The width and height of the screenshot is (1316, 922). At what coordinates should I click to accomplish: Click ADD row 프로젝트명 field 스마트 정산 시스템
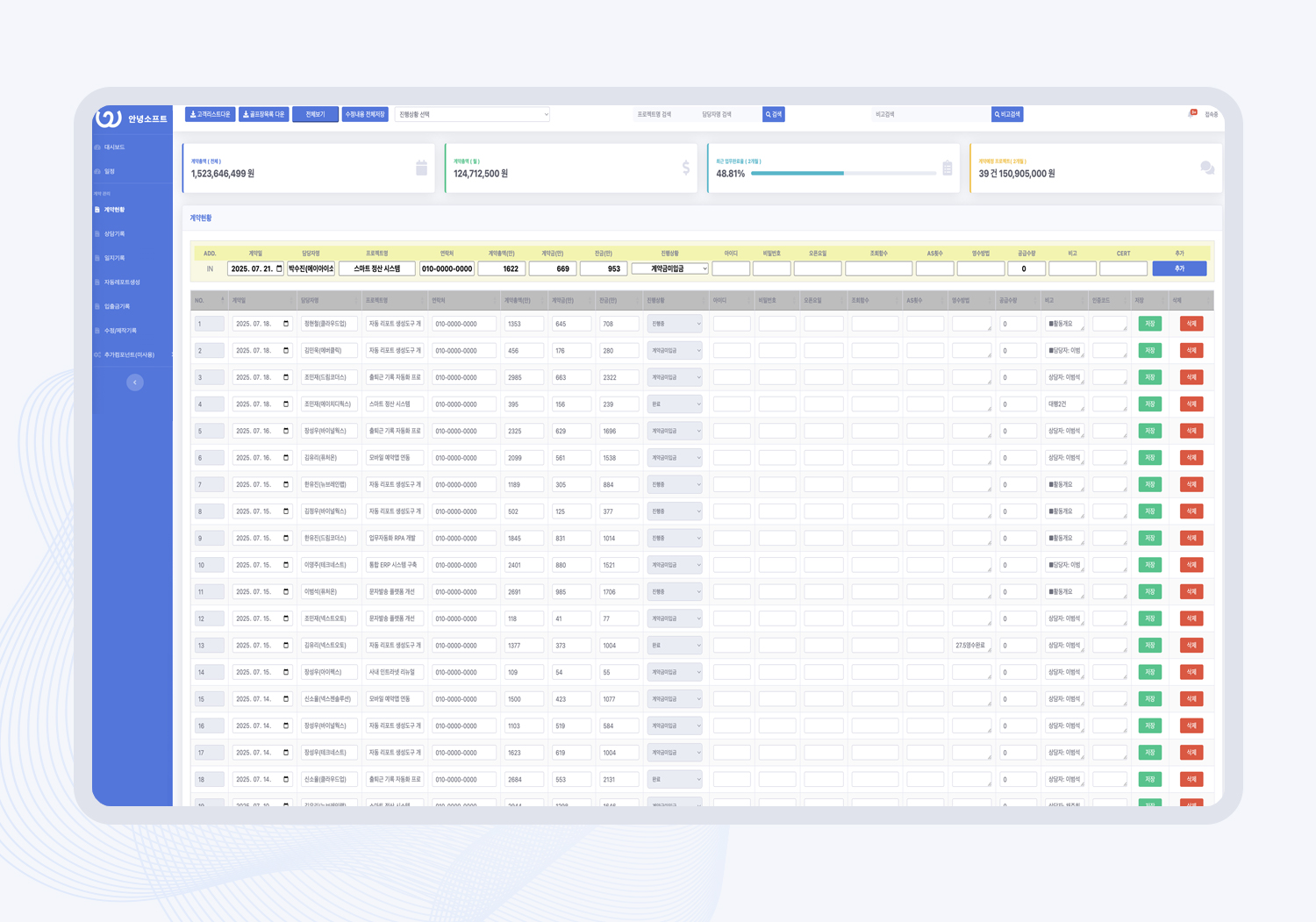[377, 268]
